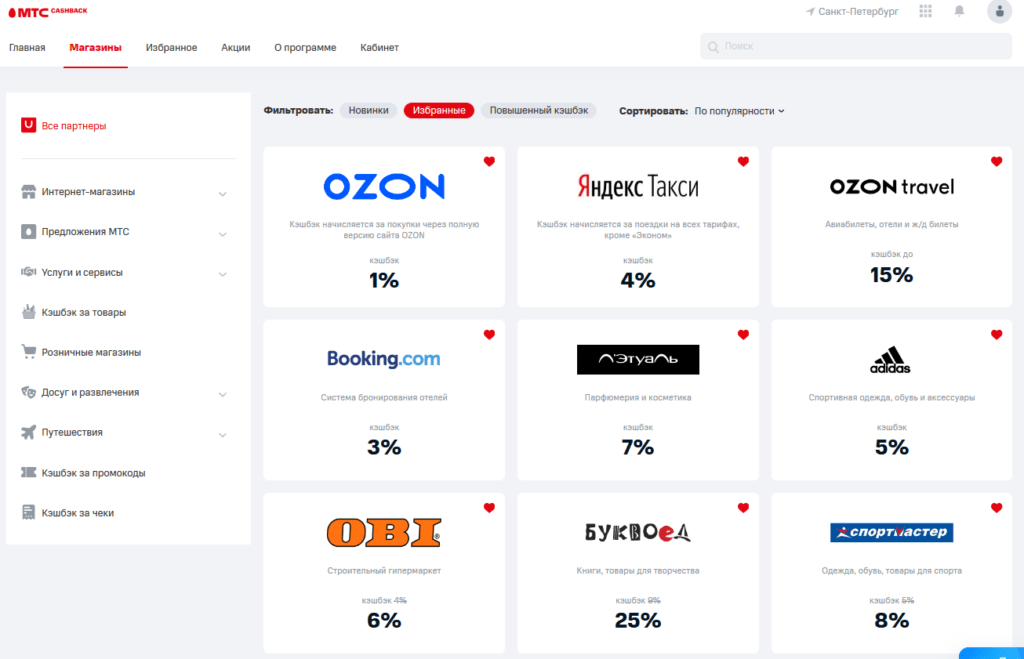Screen dimensions: 1024x659
Task: Toggle the heart on Яндекс Такси card
Action: pyautogui.click(x=743, y=161)
